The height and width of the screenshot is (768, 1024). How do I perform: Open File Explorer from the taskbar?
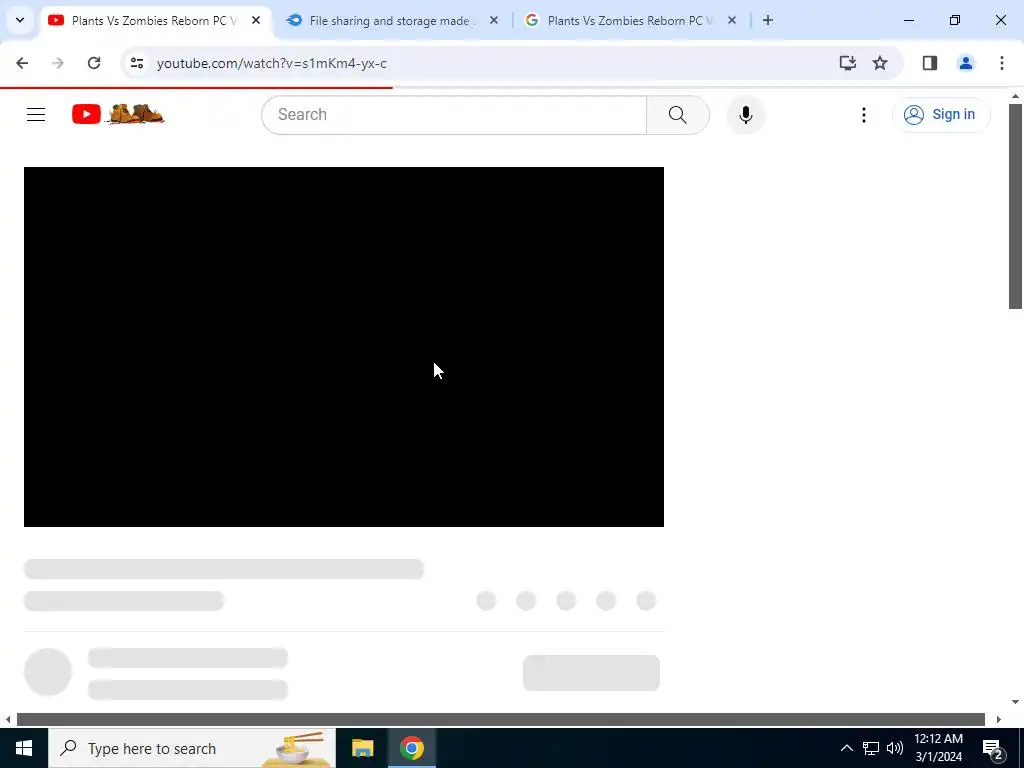click(x=362, y=748)
